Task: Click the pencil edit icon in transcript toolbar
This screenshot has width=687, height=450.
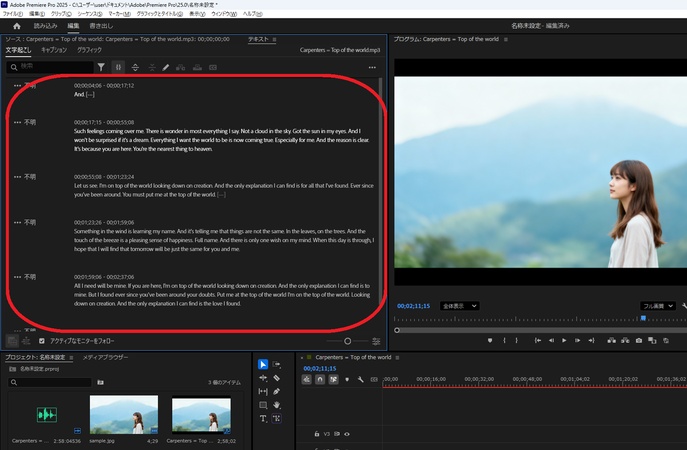Action: click(x=166, y=67)
